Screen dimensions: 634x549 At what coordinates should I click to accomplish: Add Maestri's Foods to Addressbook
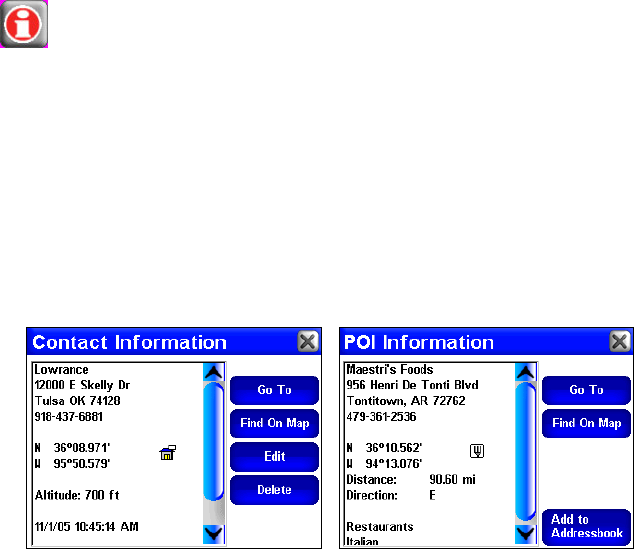click(x=586, y=527)
